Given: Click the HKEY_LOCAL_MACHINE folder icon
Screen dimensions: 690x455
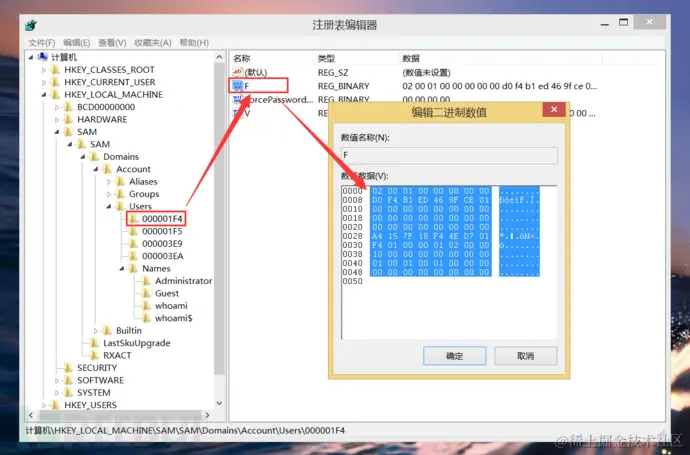Looking at the screenshot, I should [56, 95].
